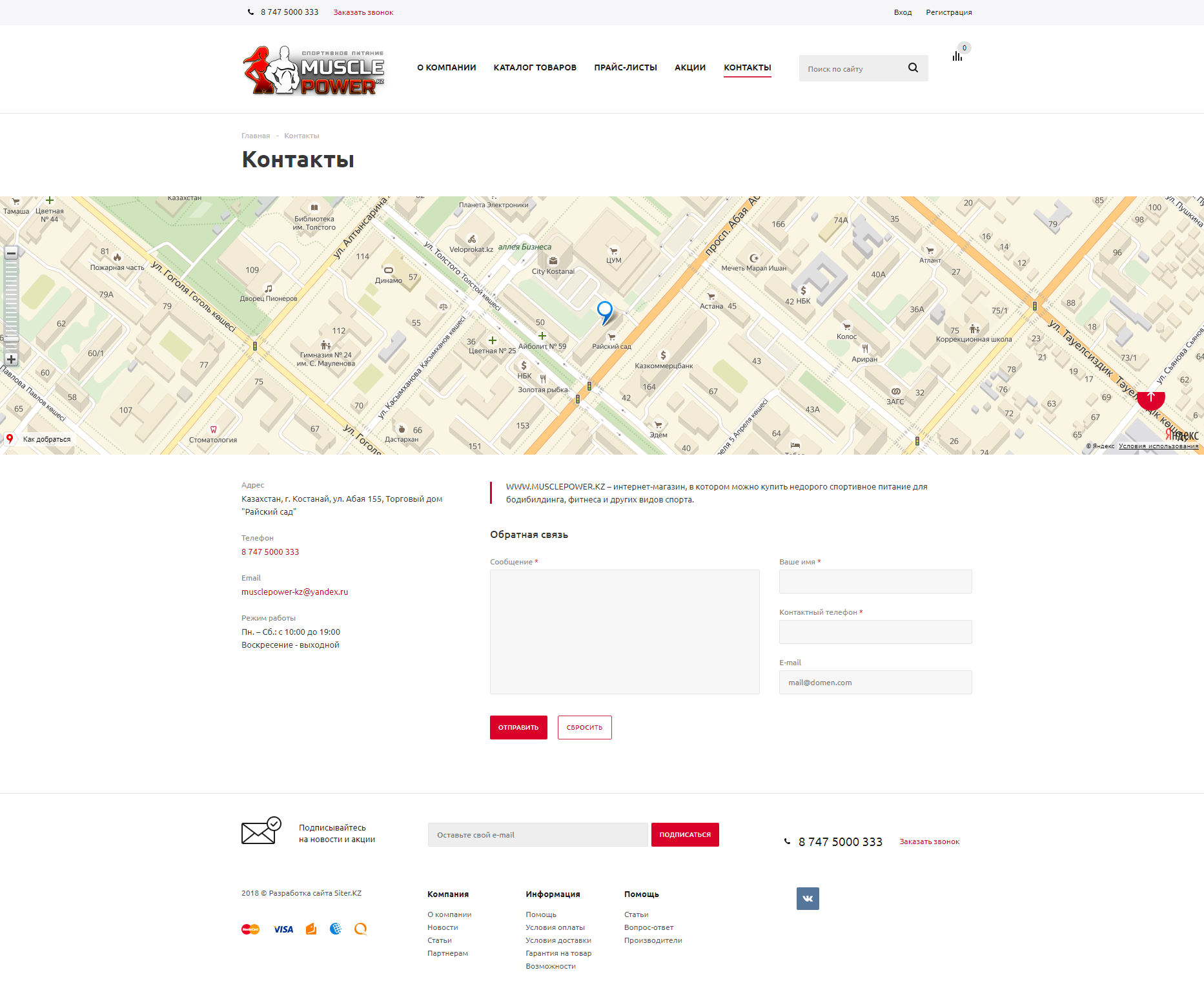Open footer Условия доставки link
Viewport: 1204px width, 1001px height.
coord(558,940)
